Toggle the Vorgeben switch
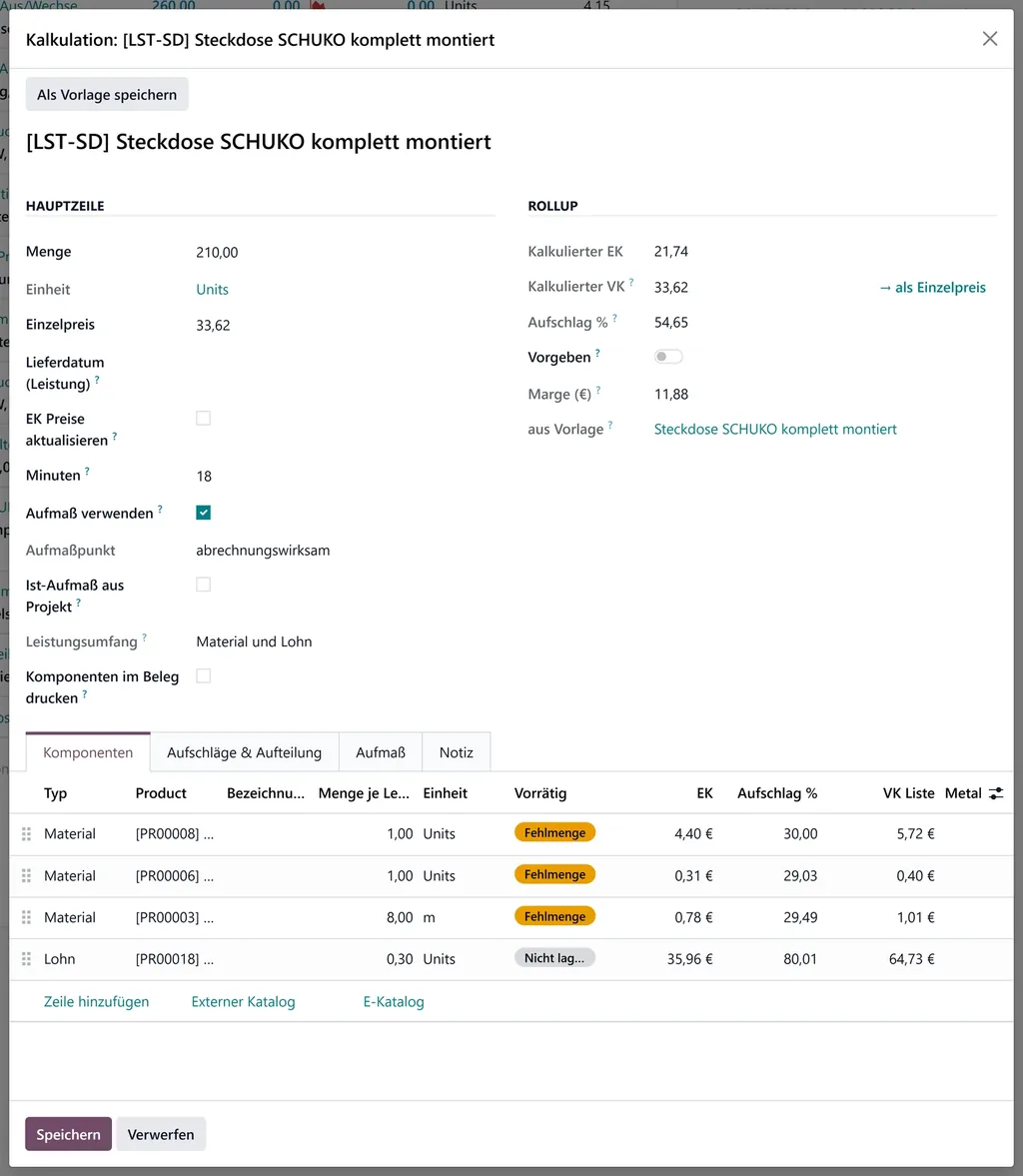 pyautogui.click(x=668, y=357)
